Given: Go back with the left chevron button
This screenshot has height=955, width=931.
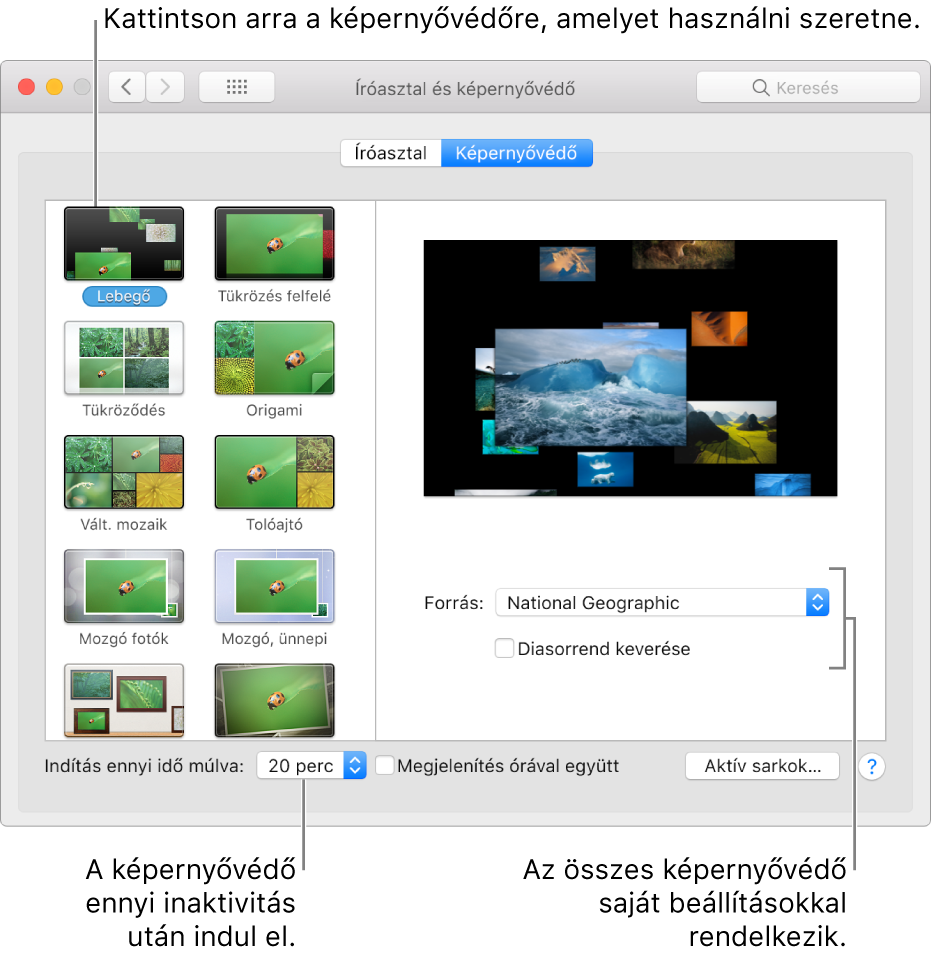Looking at the screenshot, I should (x=127, y=87).
